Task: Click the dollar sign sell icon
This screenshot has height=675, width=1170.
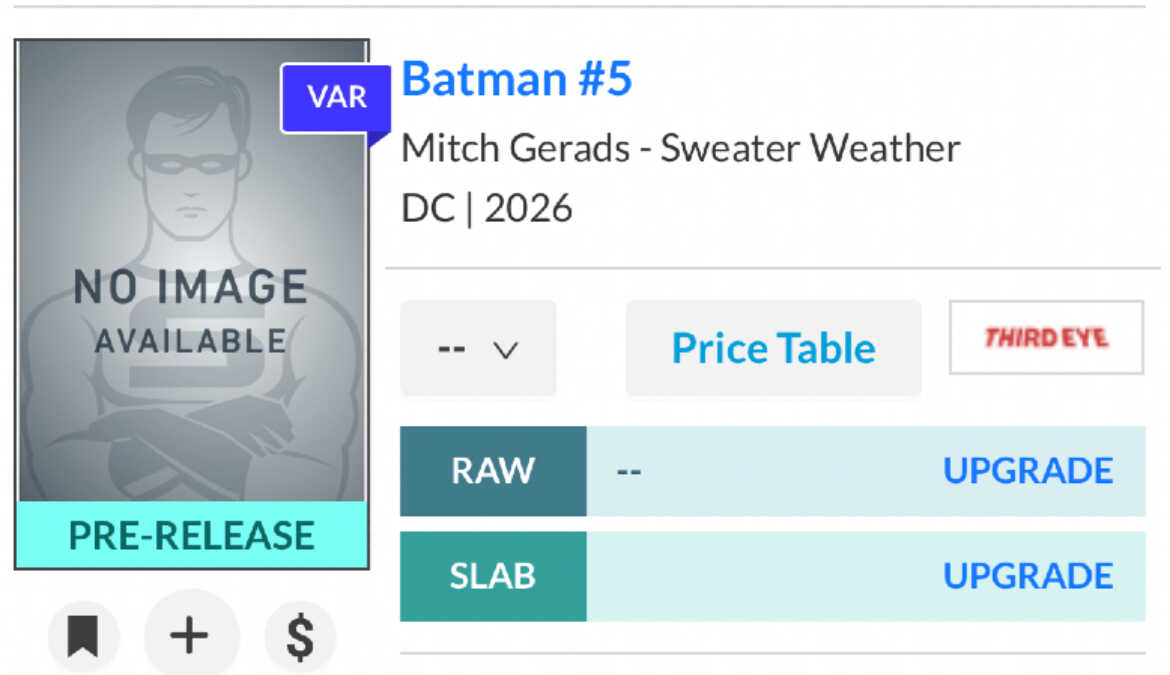Action: [300, 637]
